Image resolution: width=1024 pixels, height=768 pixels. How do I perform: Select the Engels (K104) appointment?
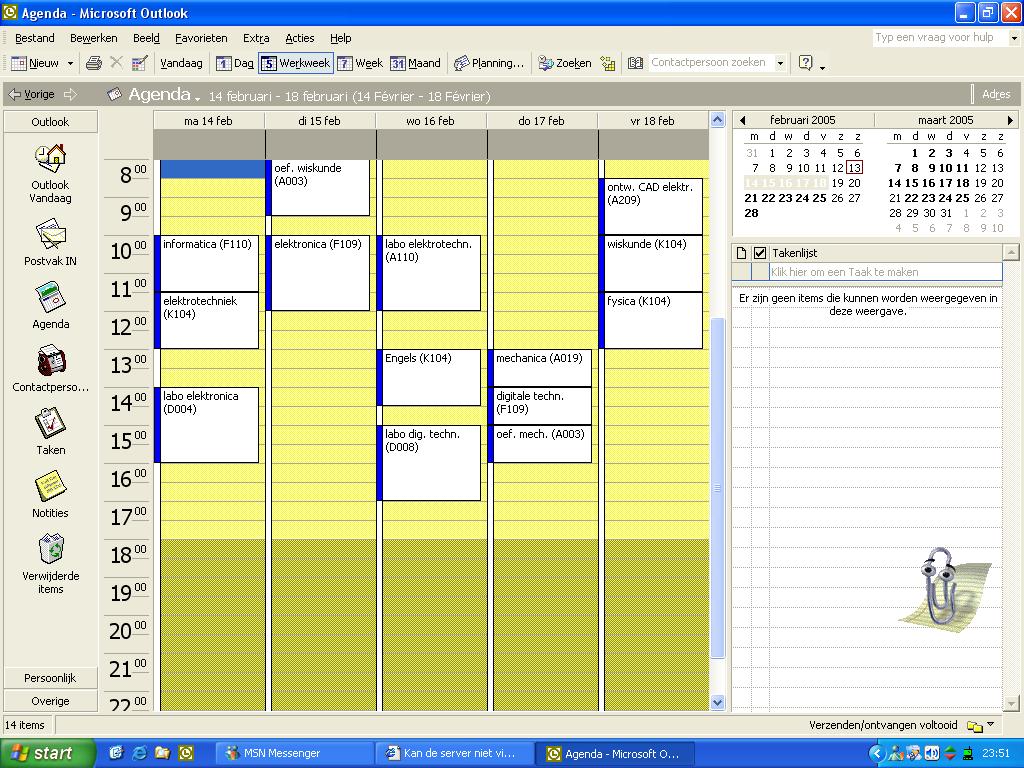428,377
